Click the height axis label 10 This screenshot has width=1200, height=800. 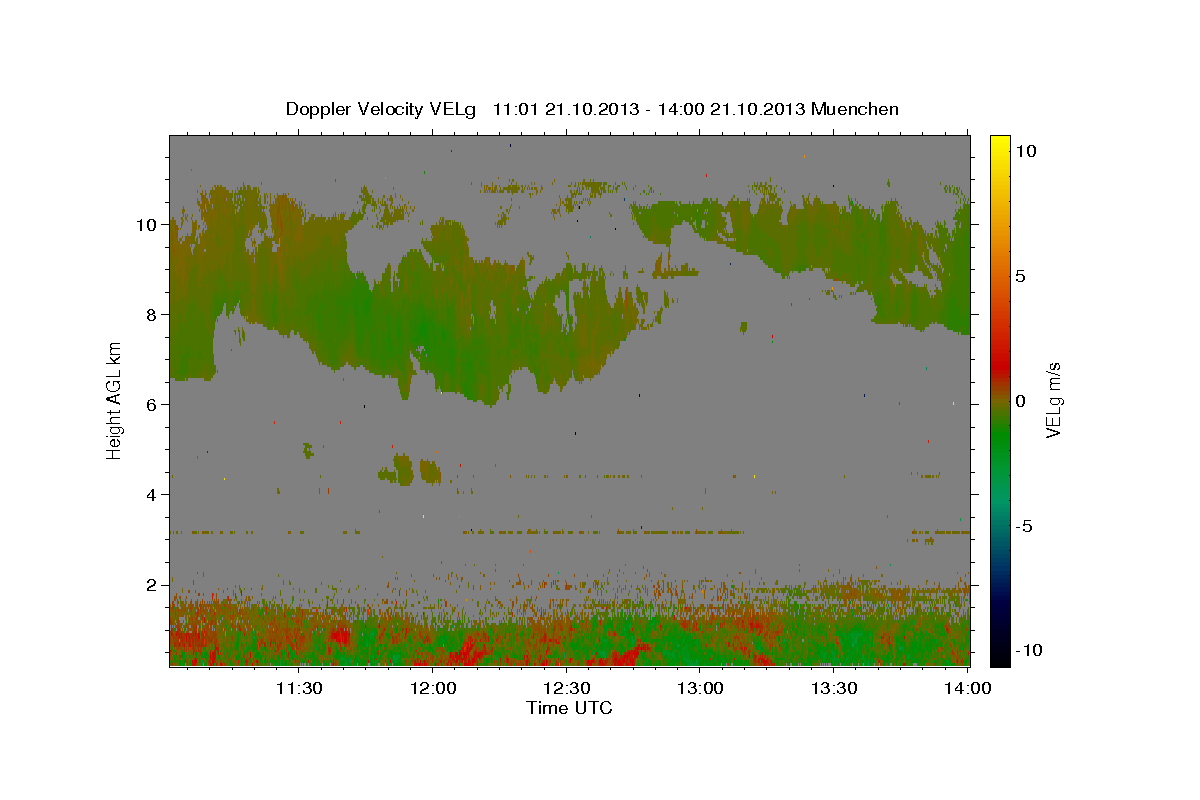148,225
